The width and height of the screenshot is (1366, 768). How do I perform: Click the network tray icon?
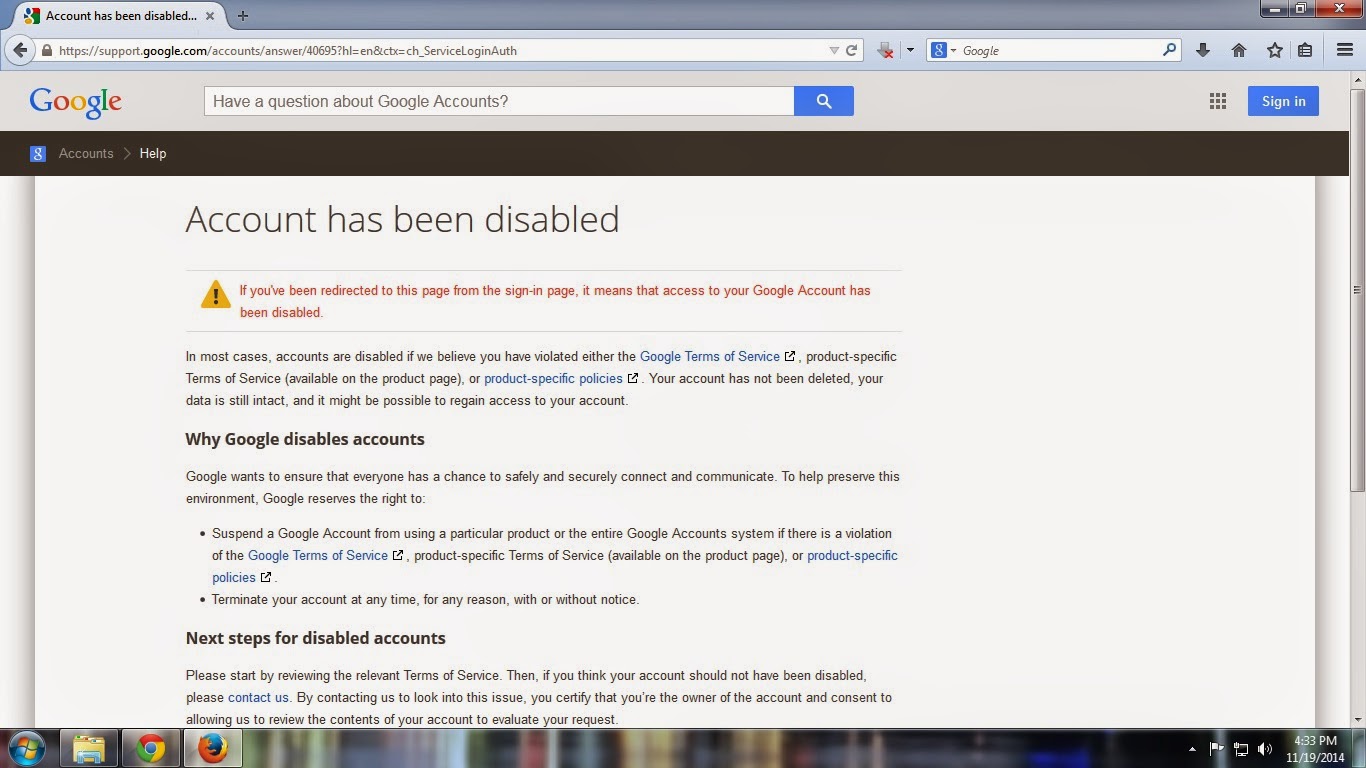click(1241, 748)
